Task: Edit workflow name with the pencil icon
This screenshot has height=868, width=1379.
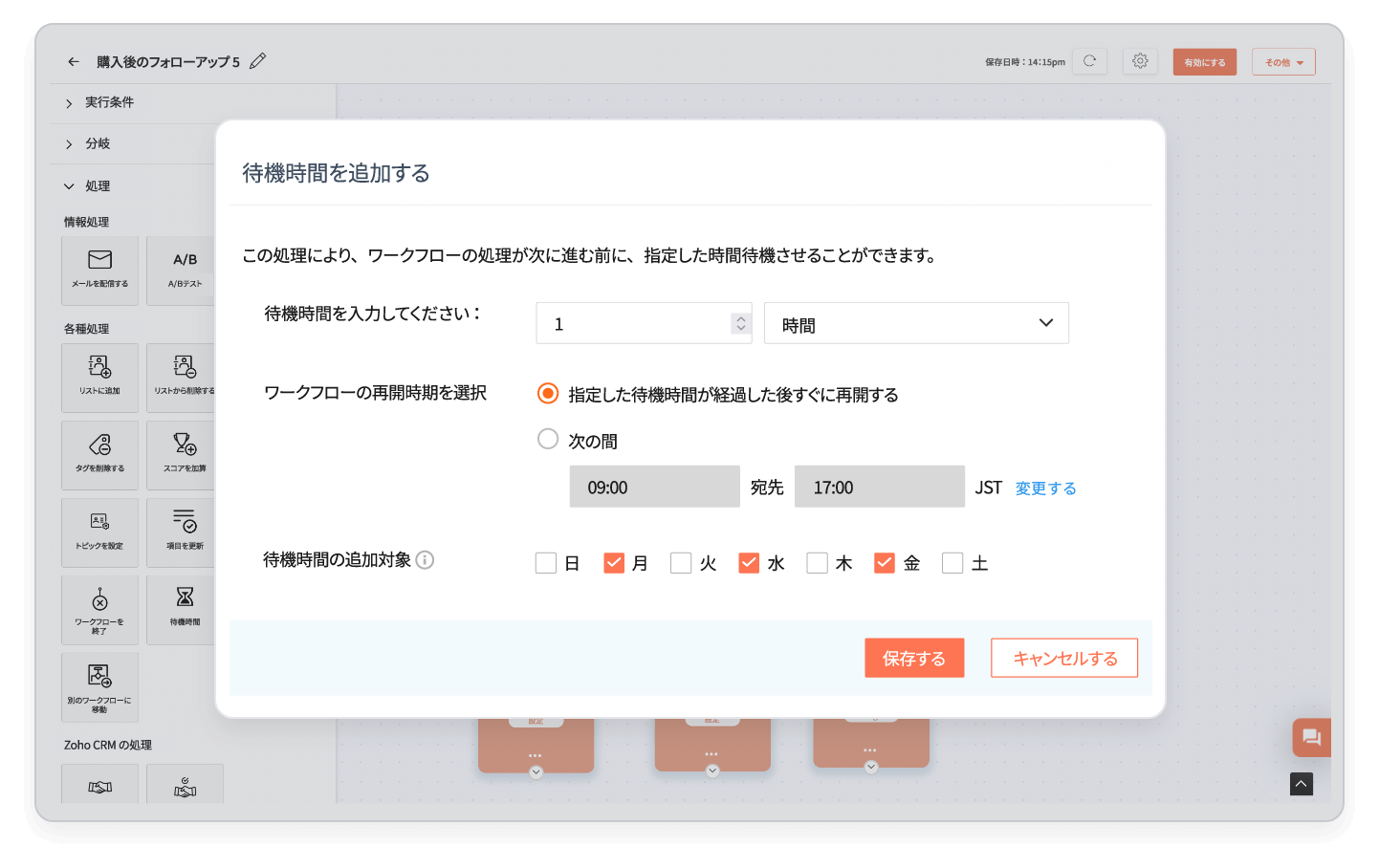Action: point(257,61)
